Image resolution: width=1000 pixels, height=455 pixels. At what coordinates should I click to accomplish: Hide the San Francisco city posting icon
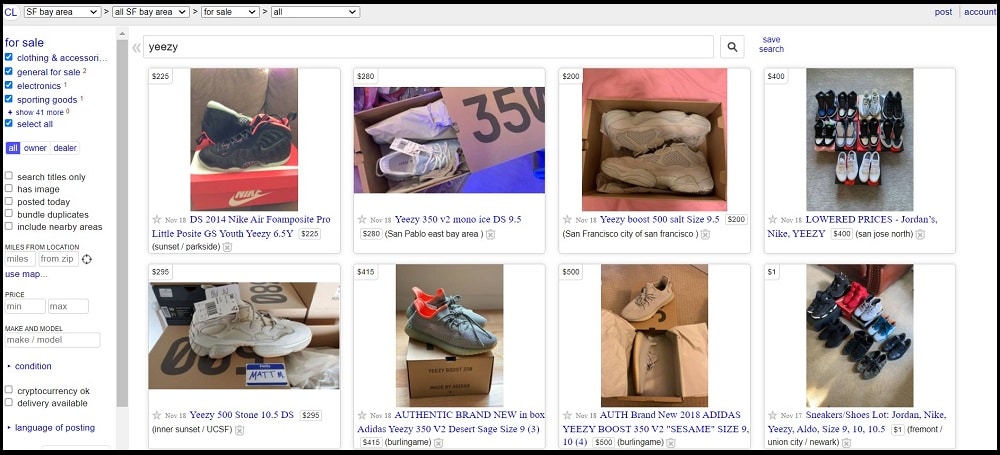point(705,234)
